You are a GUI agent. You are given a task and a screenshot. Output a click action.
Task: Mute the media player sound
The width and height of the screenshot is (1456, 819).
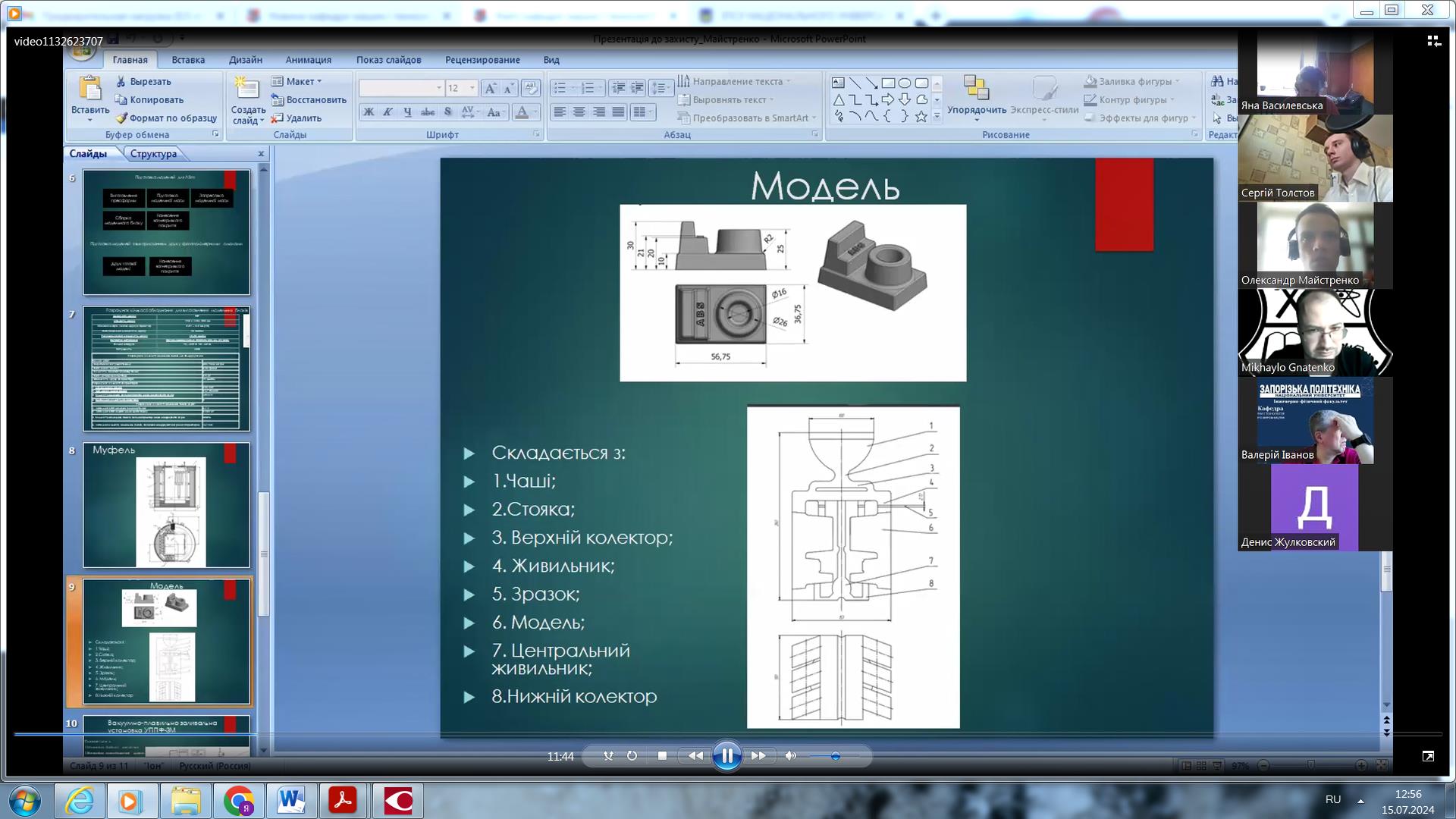click(790, 756)
